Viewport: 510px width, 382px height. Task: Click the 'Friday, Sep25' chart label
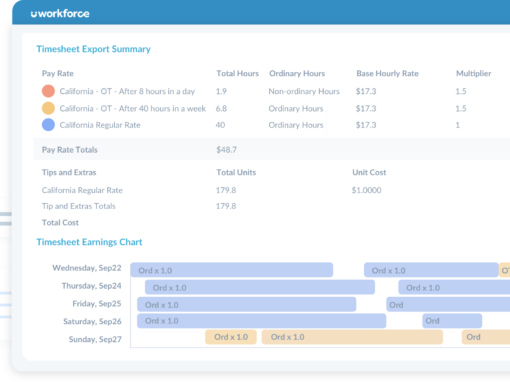(97, 304)
